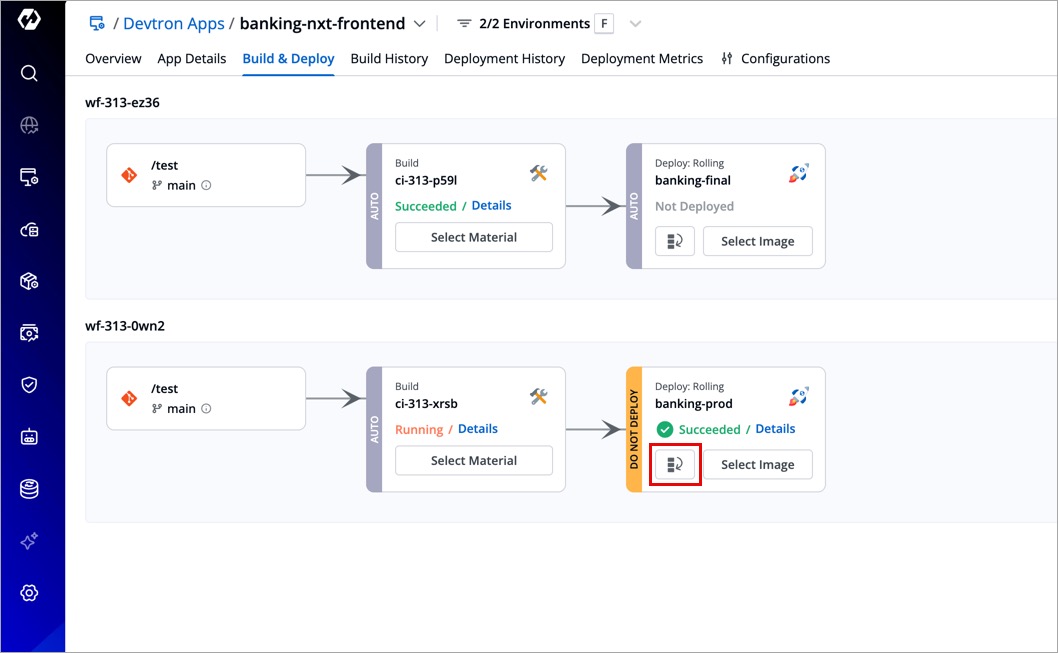Click the Devtron logo in the sidebar
The height and width of the screenshot is (653, 1058).
coord(29,21)
